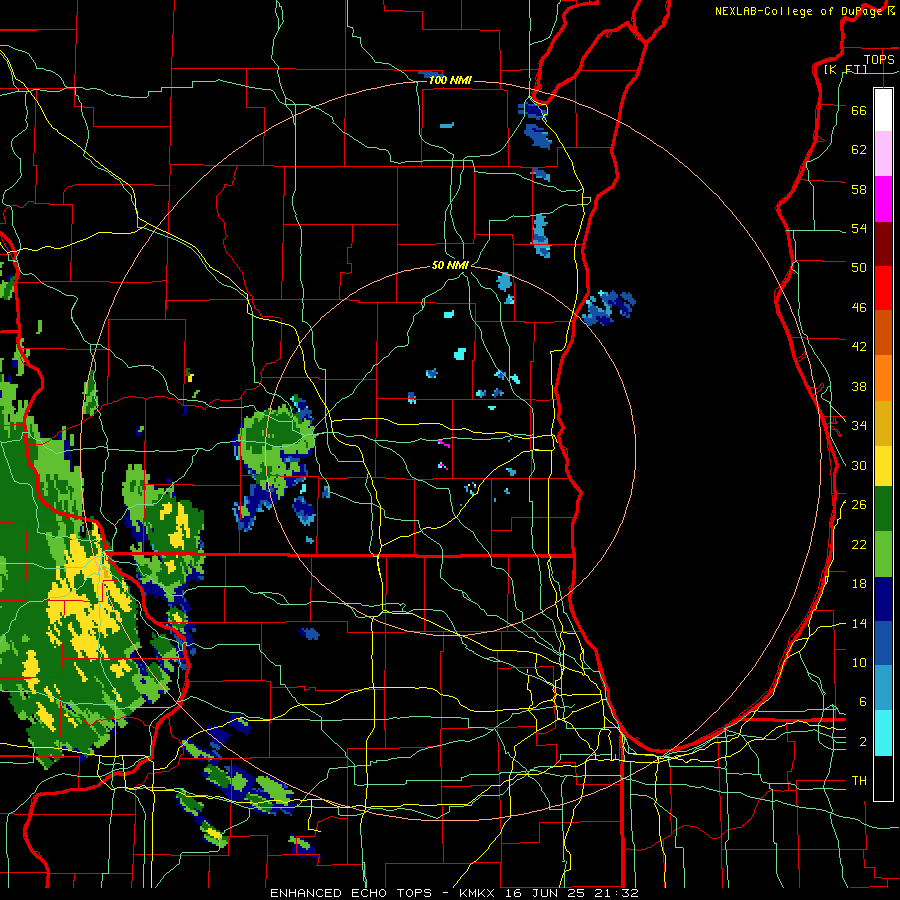Choose the dark orange legend swatch
Image resolution: width=900 pixels, height=900 pixels.
883,333
